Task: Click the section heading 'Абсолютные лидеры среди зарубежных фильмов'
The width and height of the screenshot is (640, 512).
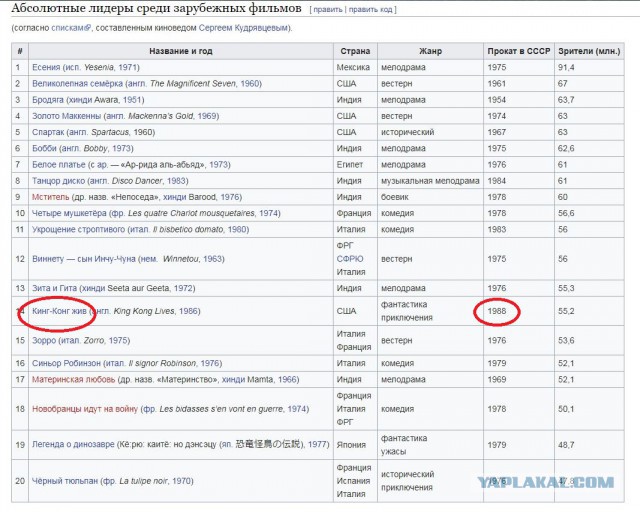Action: click(156, 8)
